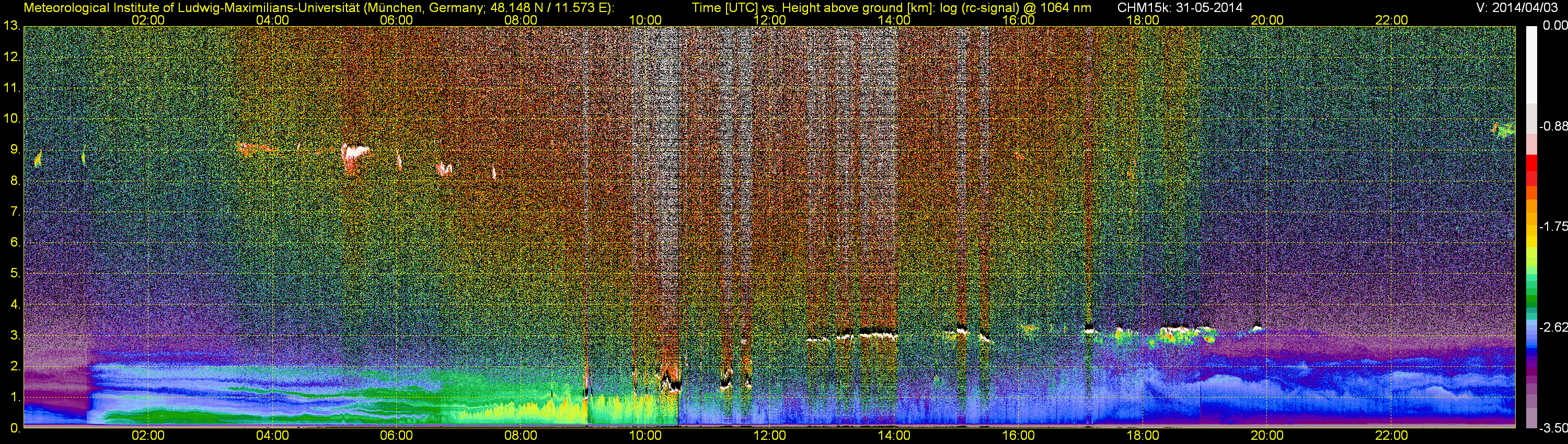This screenshot has height=444, width=1568.
Task: Click the 6. km height axis label
Action: point(16,243)
